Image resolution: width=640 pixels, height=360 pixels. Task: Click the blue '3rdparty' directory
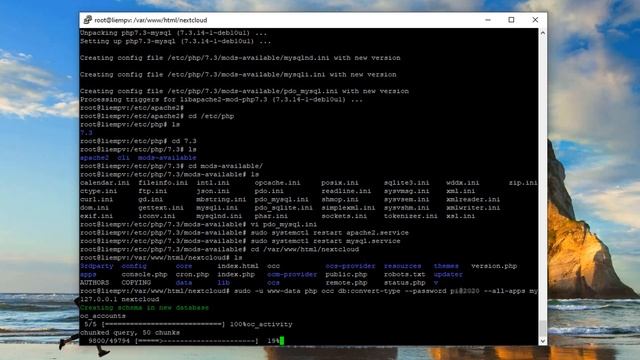pos(97,266)
